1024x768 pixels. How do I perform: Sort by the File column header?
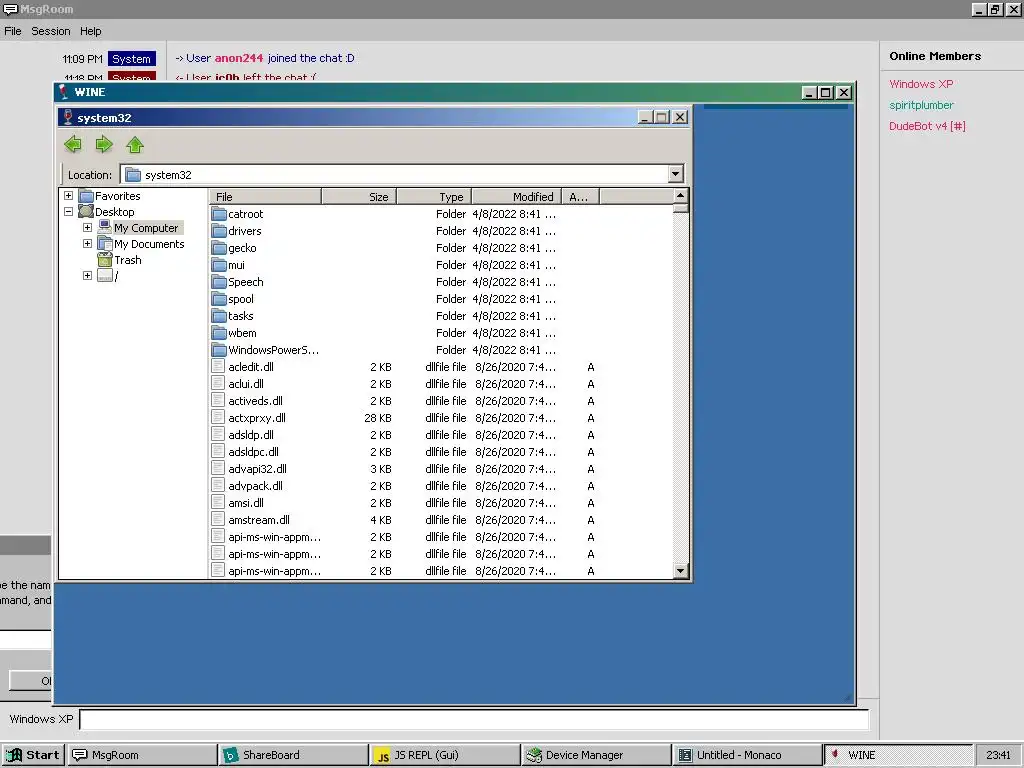point(265,197)
